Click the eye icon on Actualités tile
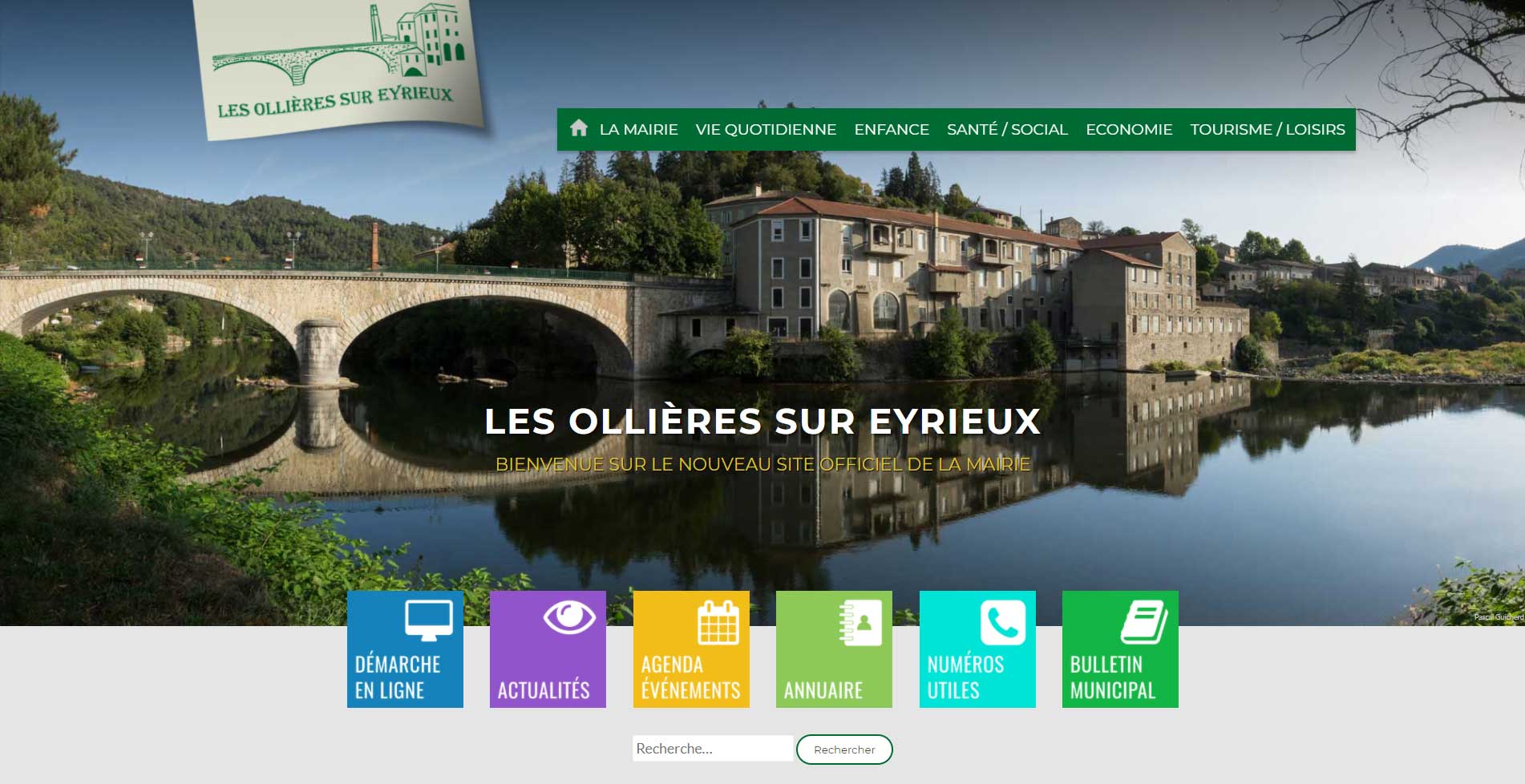Screen dimensions: 1525x784 tap(568, 617)
